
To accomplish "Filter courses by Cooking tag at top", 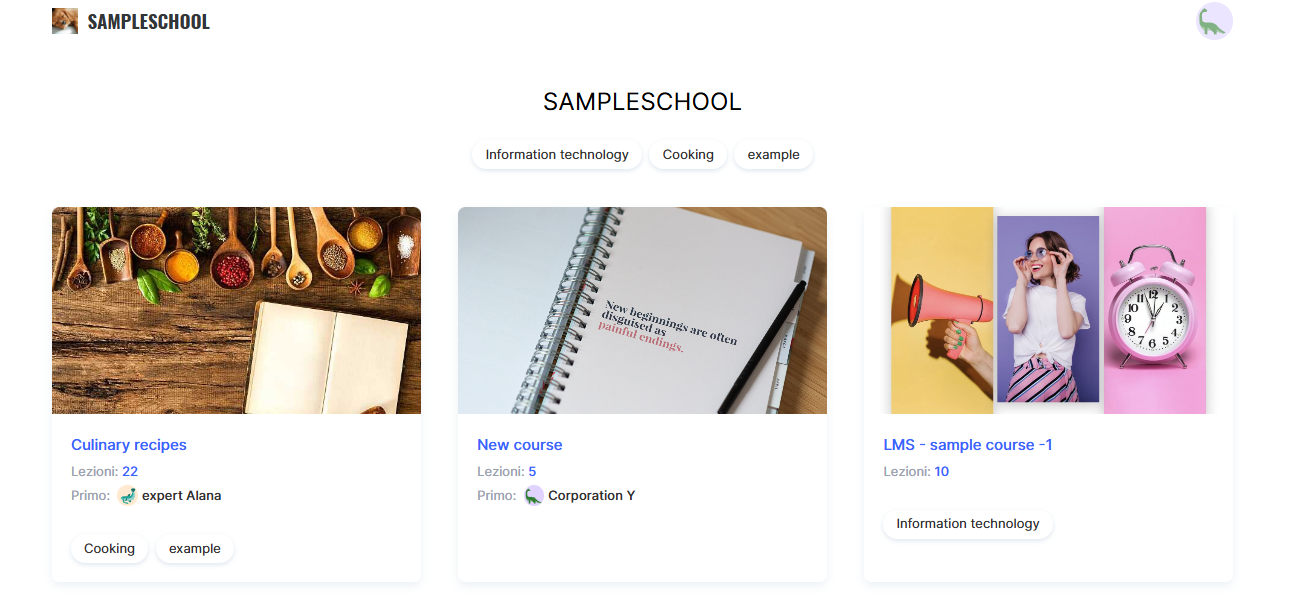I will point(688,155).
